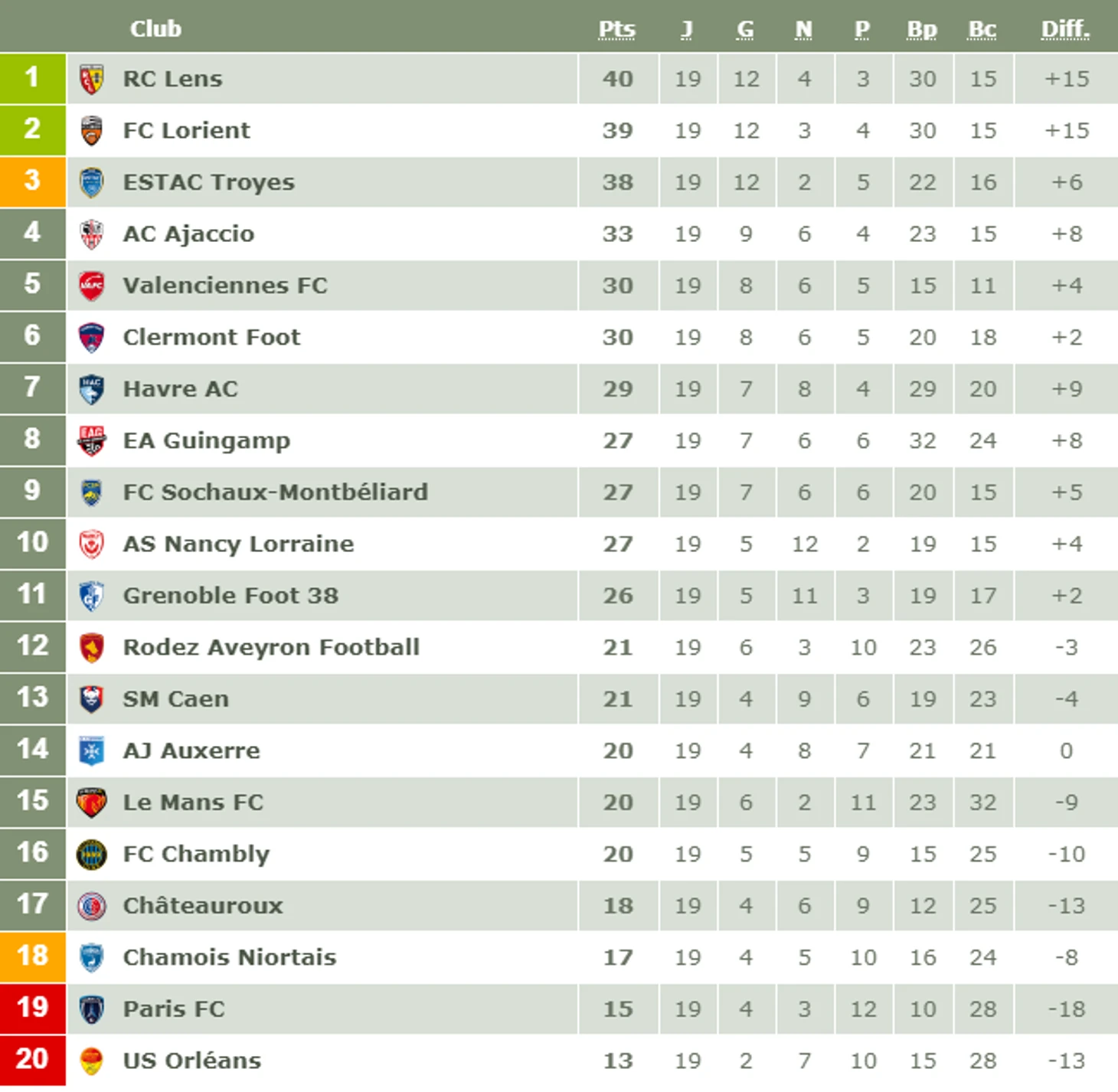Click the red rank 20 position cell
Image resolution: width=1118 pixels, height=1092 pixels.
pyautogui.click(x=32, y=1059)
